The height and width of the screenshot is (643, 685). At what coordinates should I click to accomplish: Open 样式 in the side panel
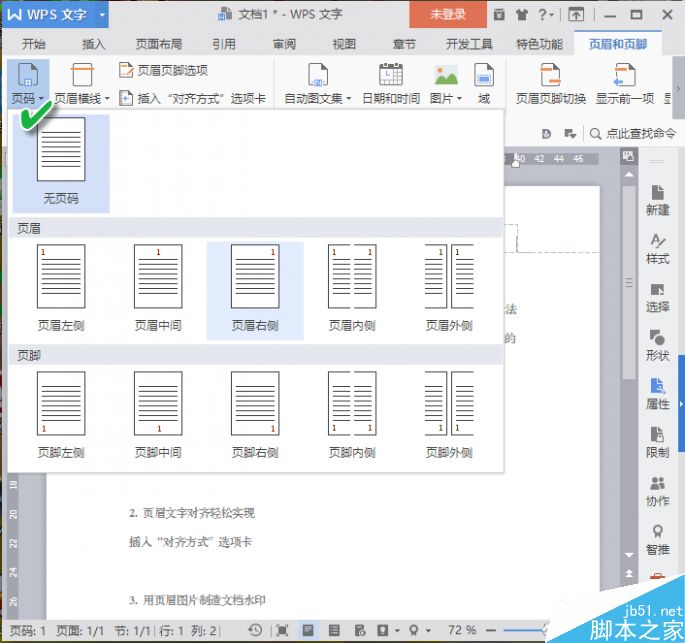(x=657, y=249)
